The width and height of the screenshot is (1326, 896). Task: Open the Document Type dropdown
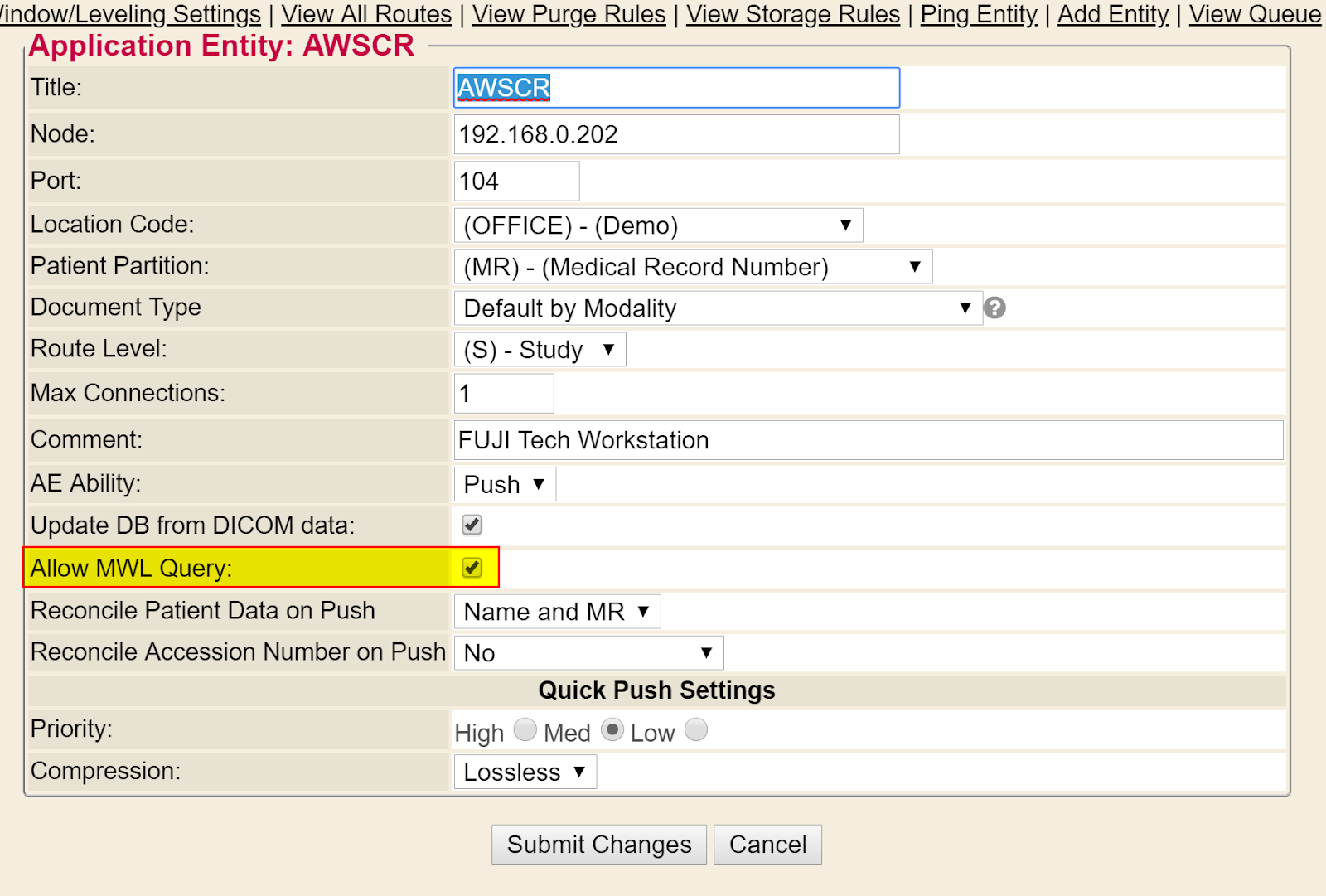pos(718,308)
